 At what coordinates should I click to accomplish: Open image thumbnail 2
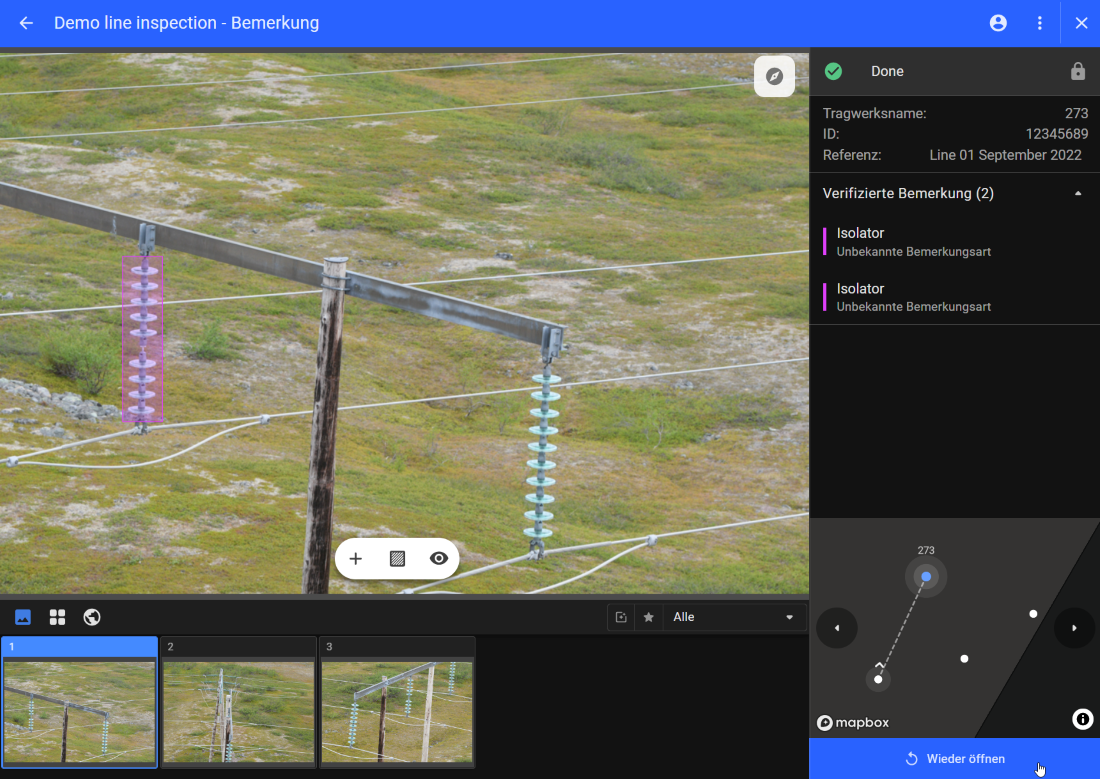point(239,702)
